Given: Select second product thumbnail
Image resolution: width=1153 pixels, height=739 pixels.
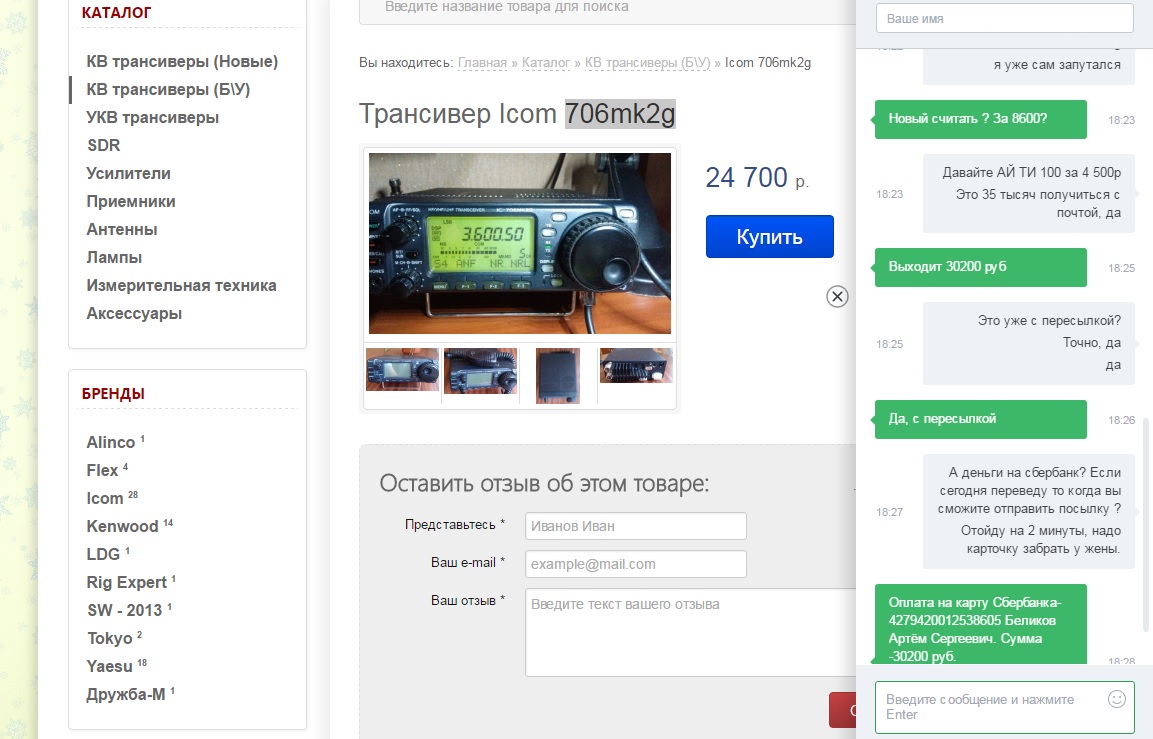Looking at the screenshot, I should (x=480, y=371).
